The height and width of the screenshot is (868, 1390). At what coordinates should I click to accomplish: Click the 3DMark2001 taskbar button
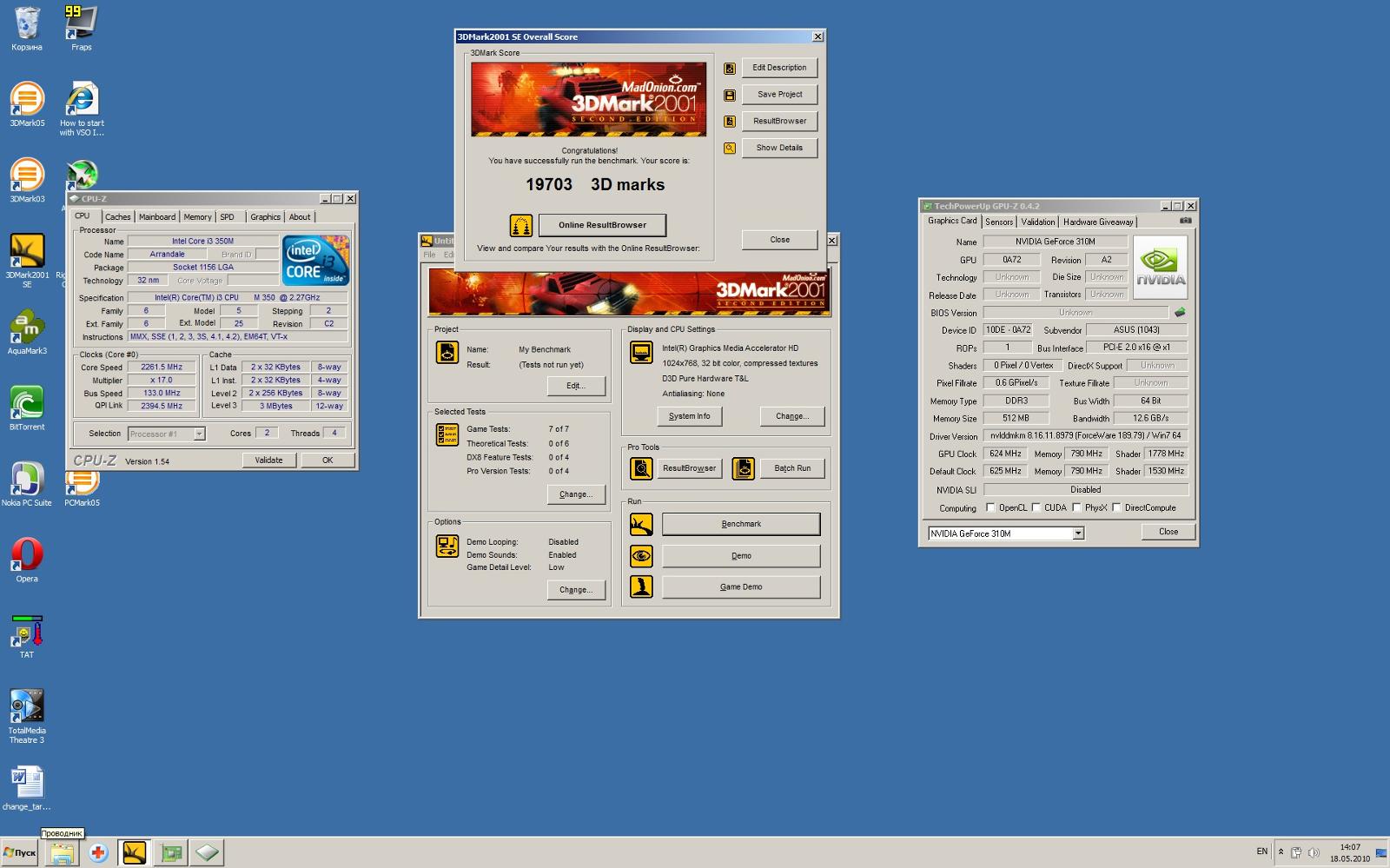coord(134,853)
